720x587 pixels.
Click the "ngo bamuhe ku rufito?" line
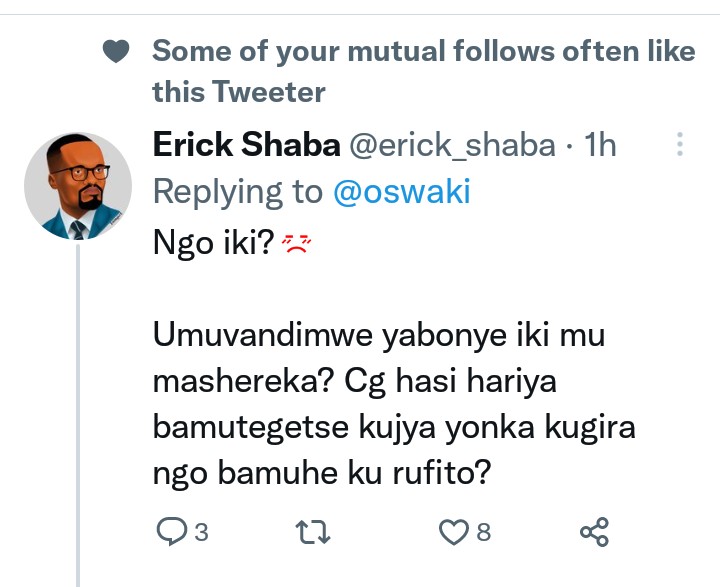pyautogui.click(x=321, y=471)
